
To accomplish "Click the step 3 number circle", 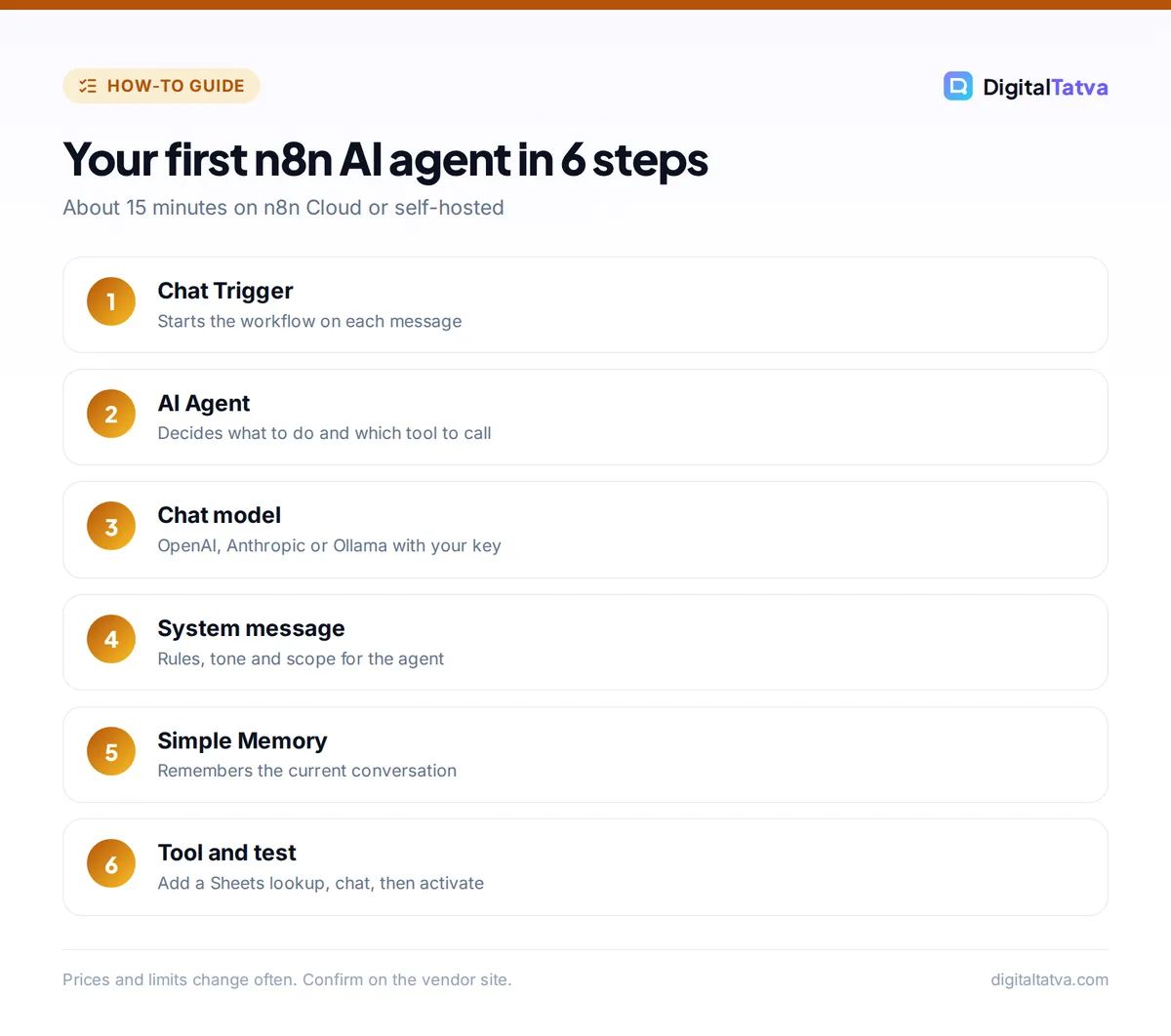I will (x=111, y=527).
